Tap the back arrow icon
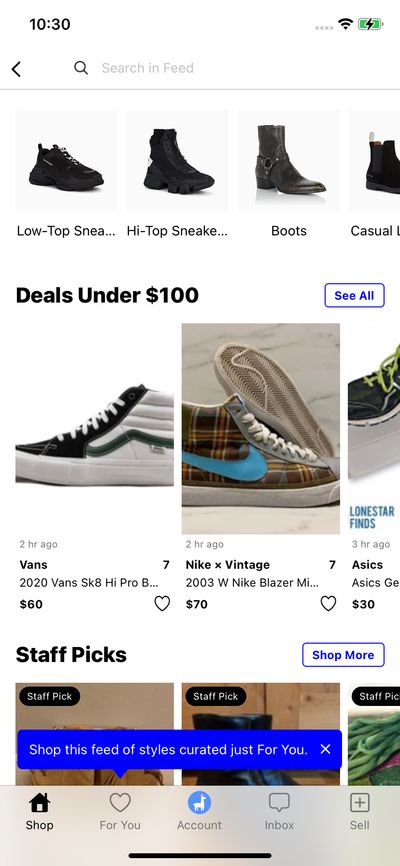The height and width of the screenshot is (866, 400). click(x=16, y=69)
